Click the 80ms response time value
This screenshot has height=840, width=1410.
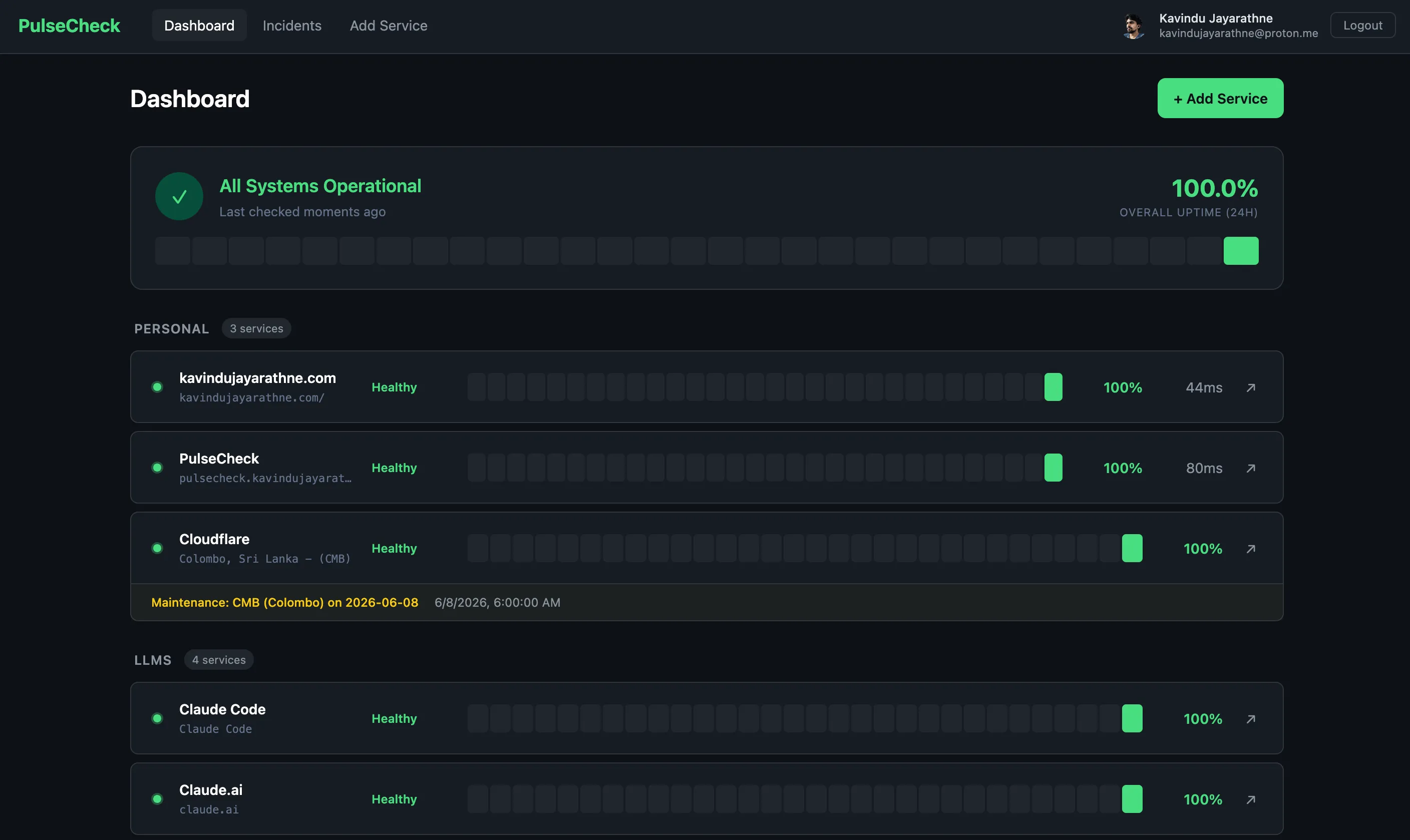pos(1204,468)
